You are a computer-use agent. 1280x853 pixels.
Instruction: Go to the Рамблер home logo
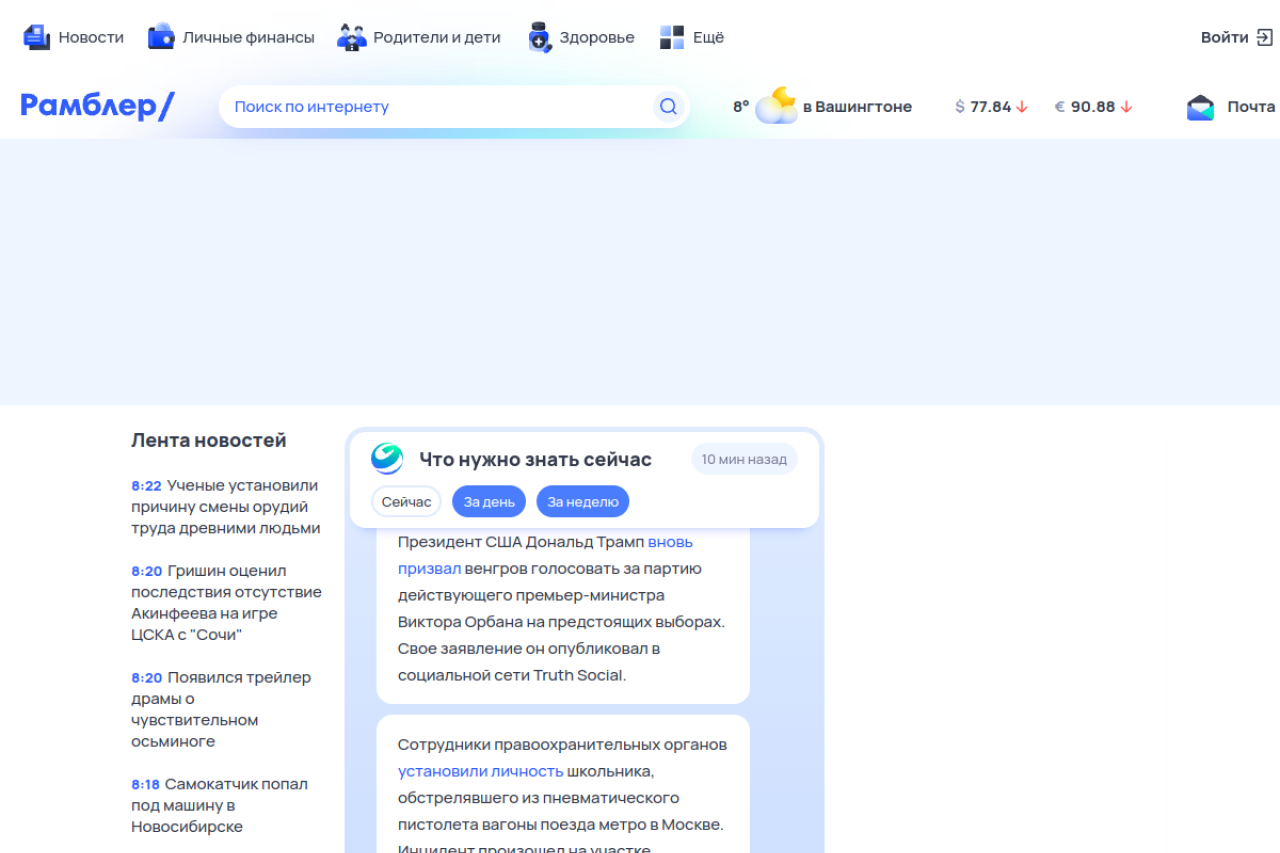click(98, 106)
